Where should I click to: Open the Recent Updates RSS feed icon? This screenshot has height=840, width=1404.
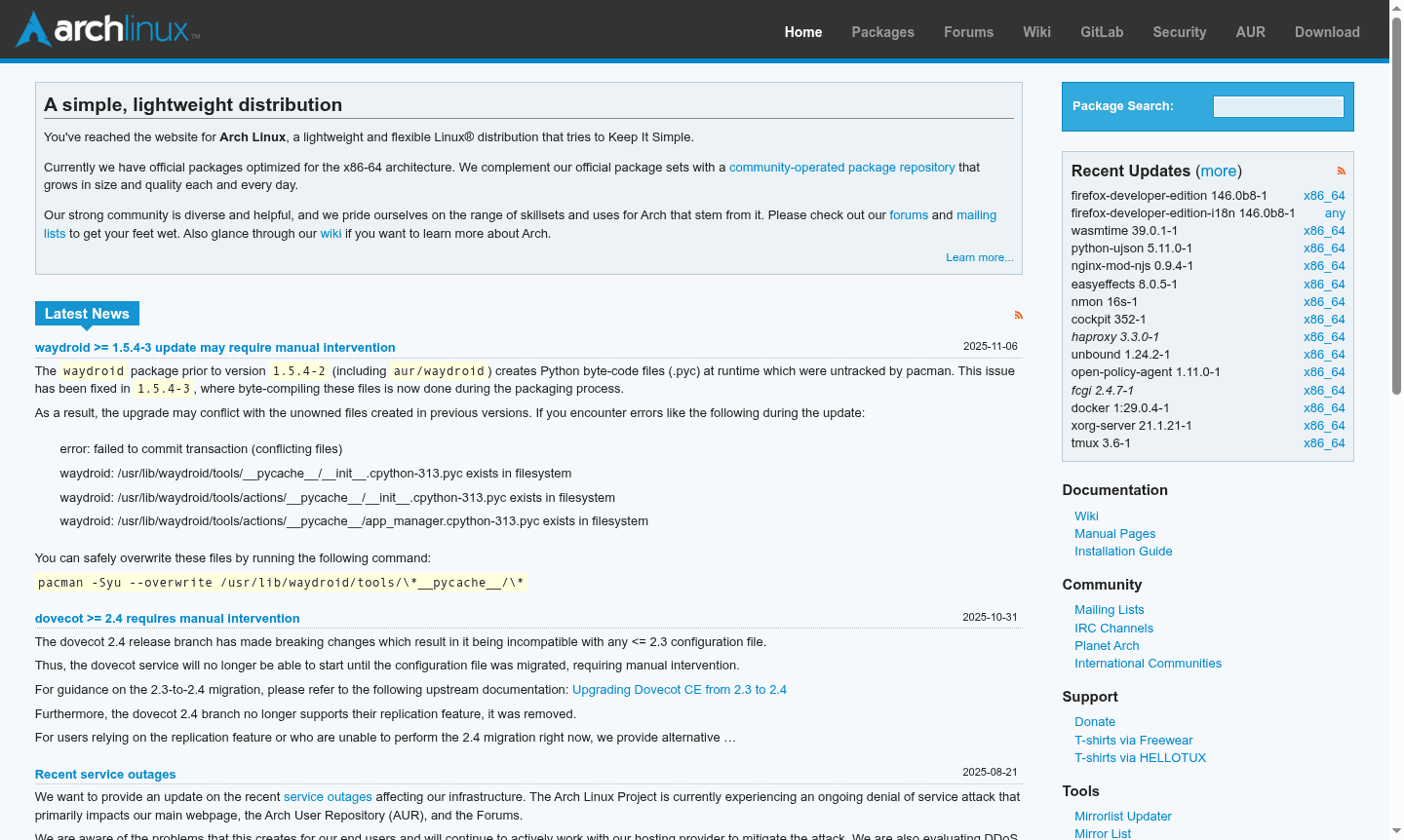pyautogui.click(x=1341, y=171)
